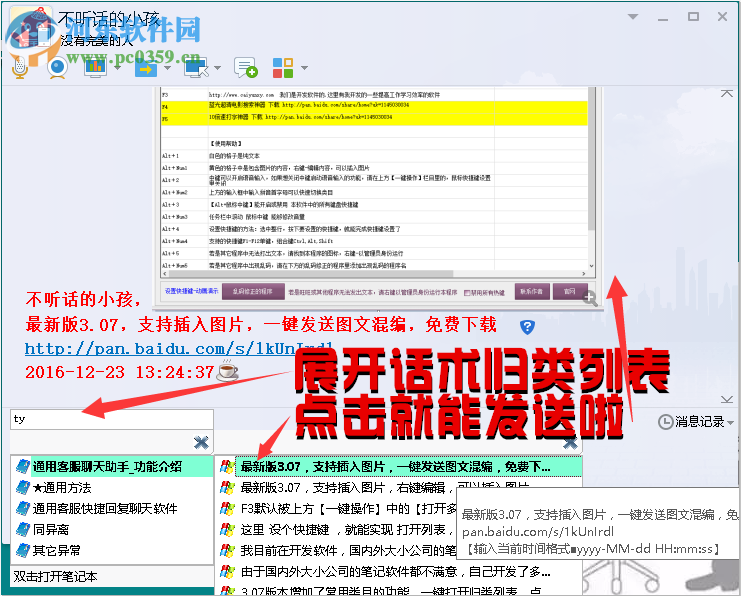Screen dimensions: 741x596
Task: Click the magnifier icon on the chat image
Action: [x=590, y=298]
